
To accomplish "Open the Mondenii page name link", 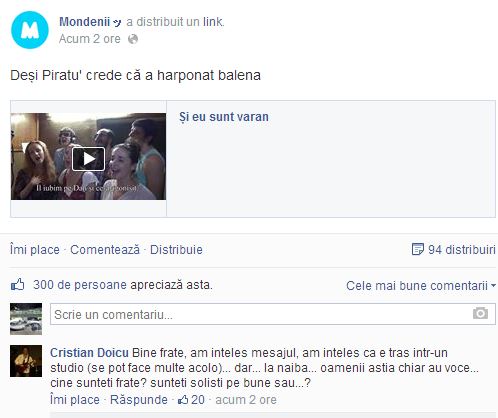I will click(84, 22).
